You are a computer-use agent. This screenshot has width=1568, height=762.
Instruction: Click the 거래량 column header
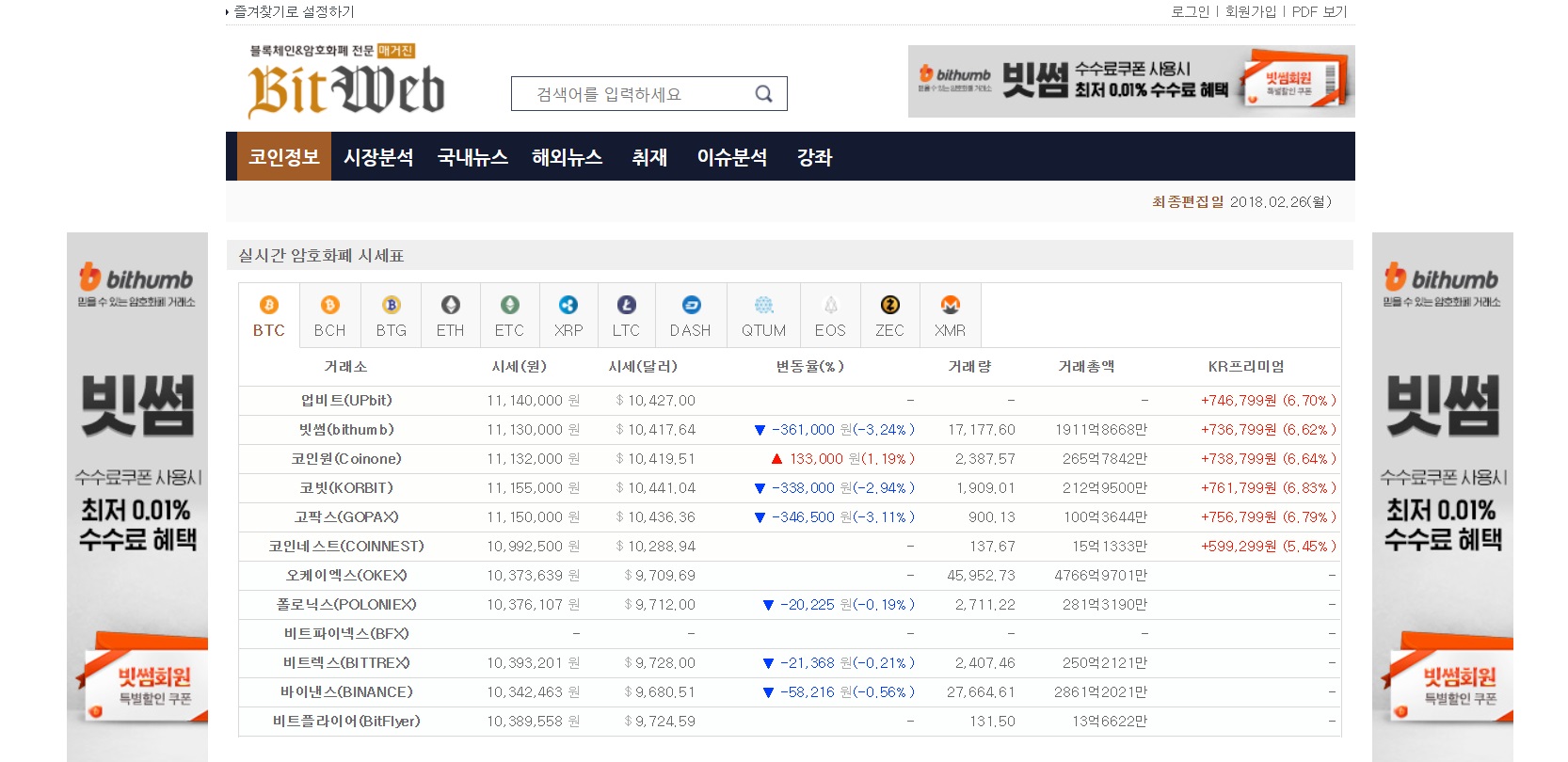pyautogui.click(x=970, y=367)
